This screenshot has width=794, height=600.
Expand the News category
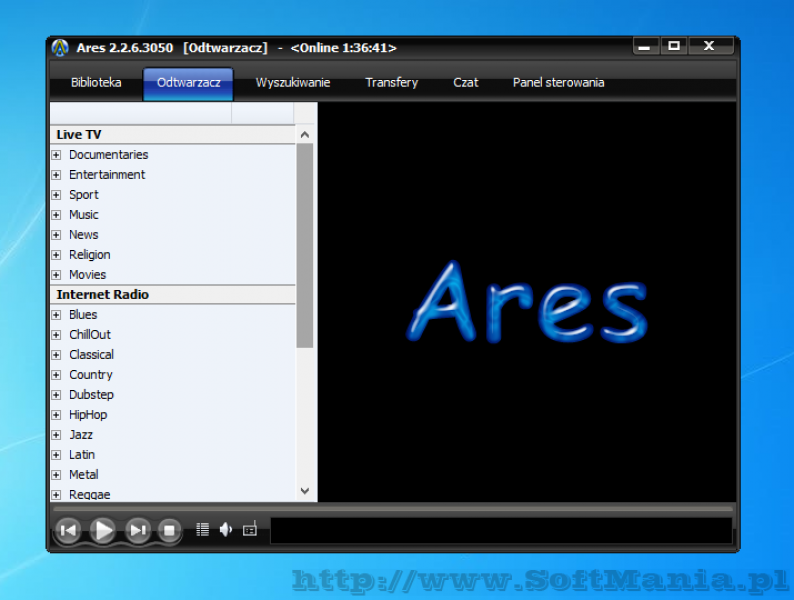[56, 235]
